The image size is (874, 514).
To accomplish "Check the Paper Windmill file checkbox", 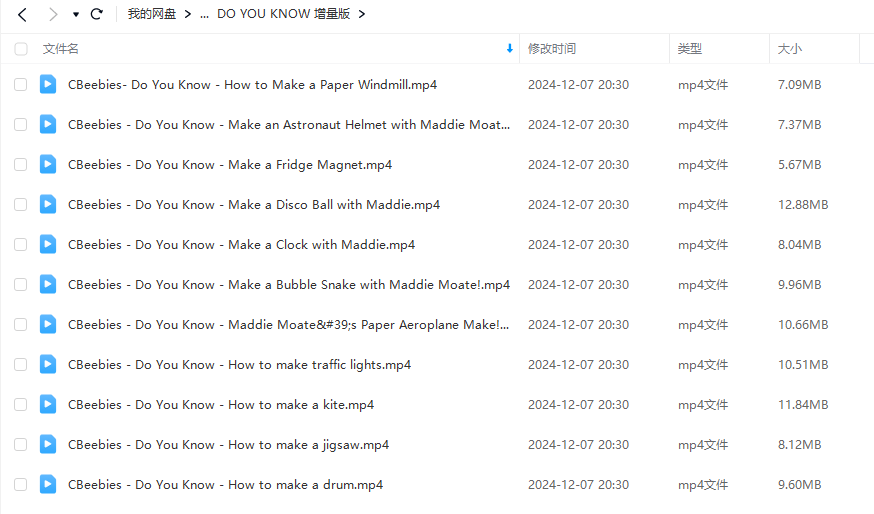I will click(x=21, y=85).
